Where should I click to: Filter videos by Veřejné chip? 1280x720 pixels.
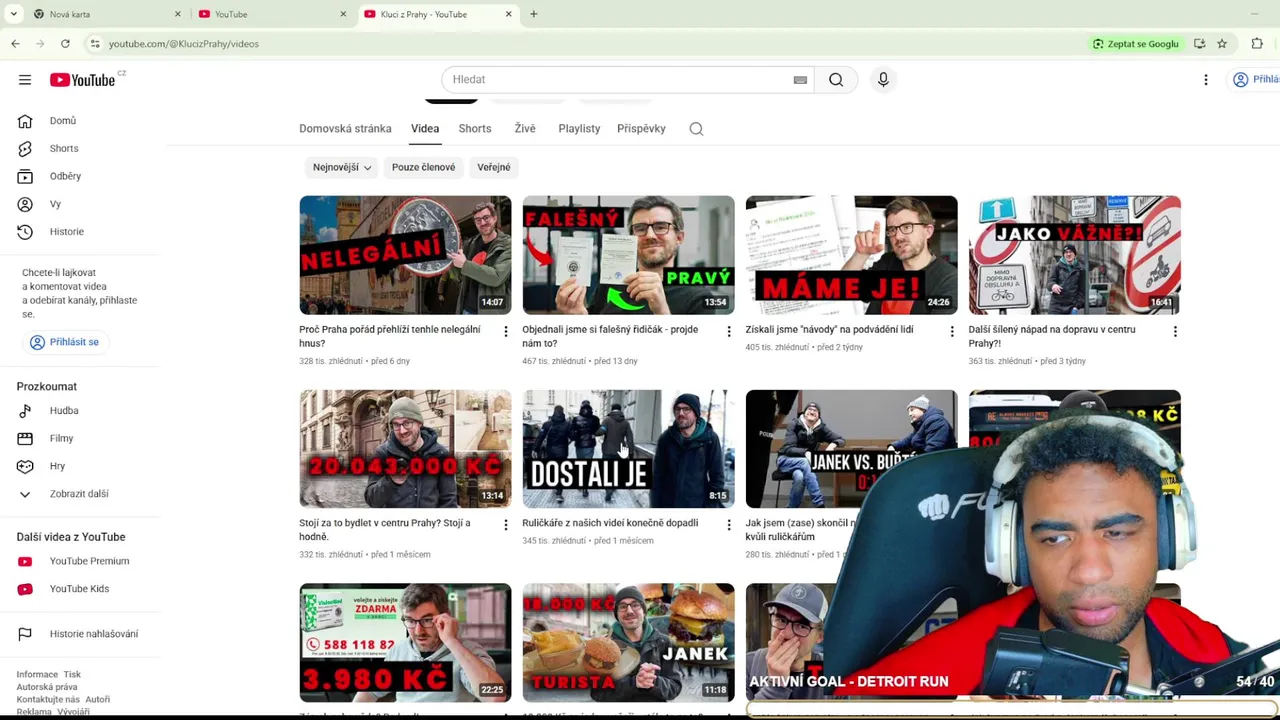(x=494, y=168)
